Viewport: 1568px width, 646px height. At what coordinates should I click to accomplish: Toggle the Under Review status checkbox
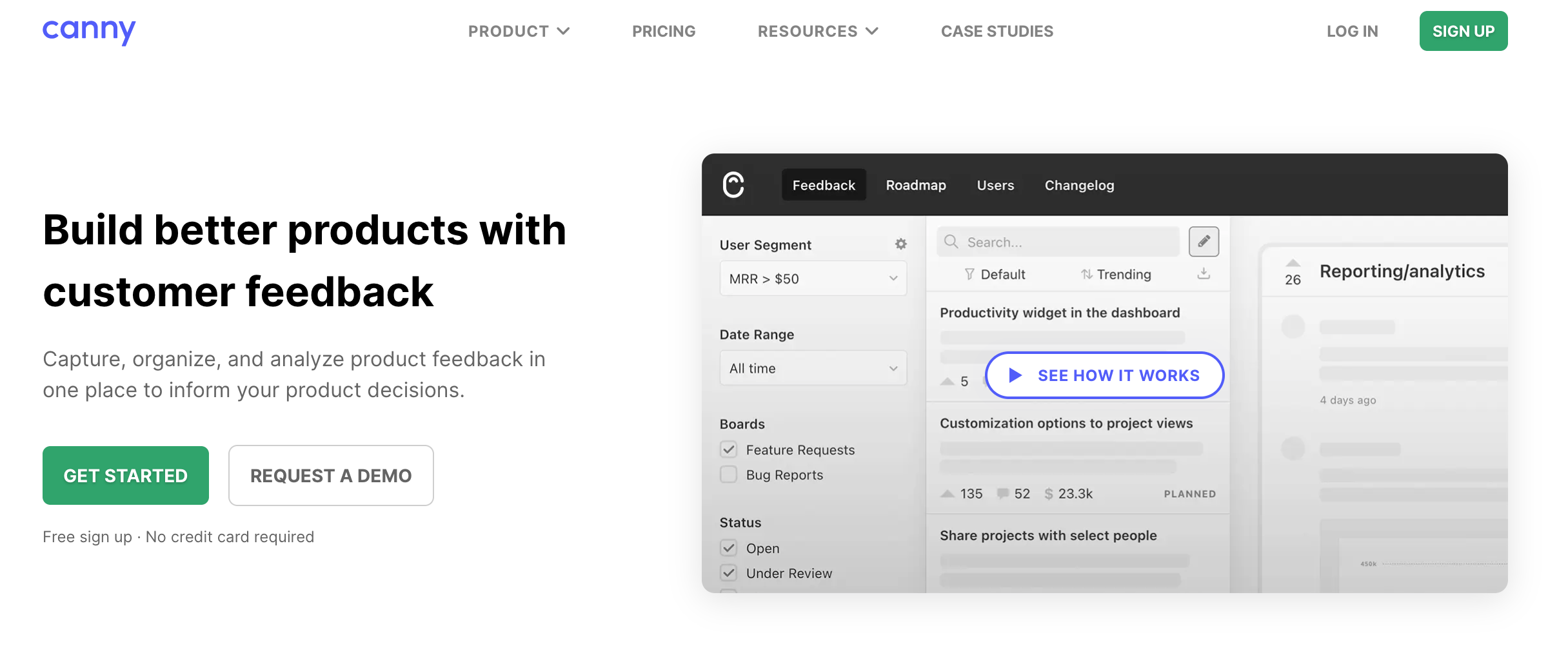click(729, 573)
